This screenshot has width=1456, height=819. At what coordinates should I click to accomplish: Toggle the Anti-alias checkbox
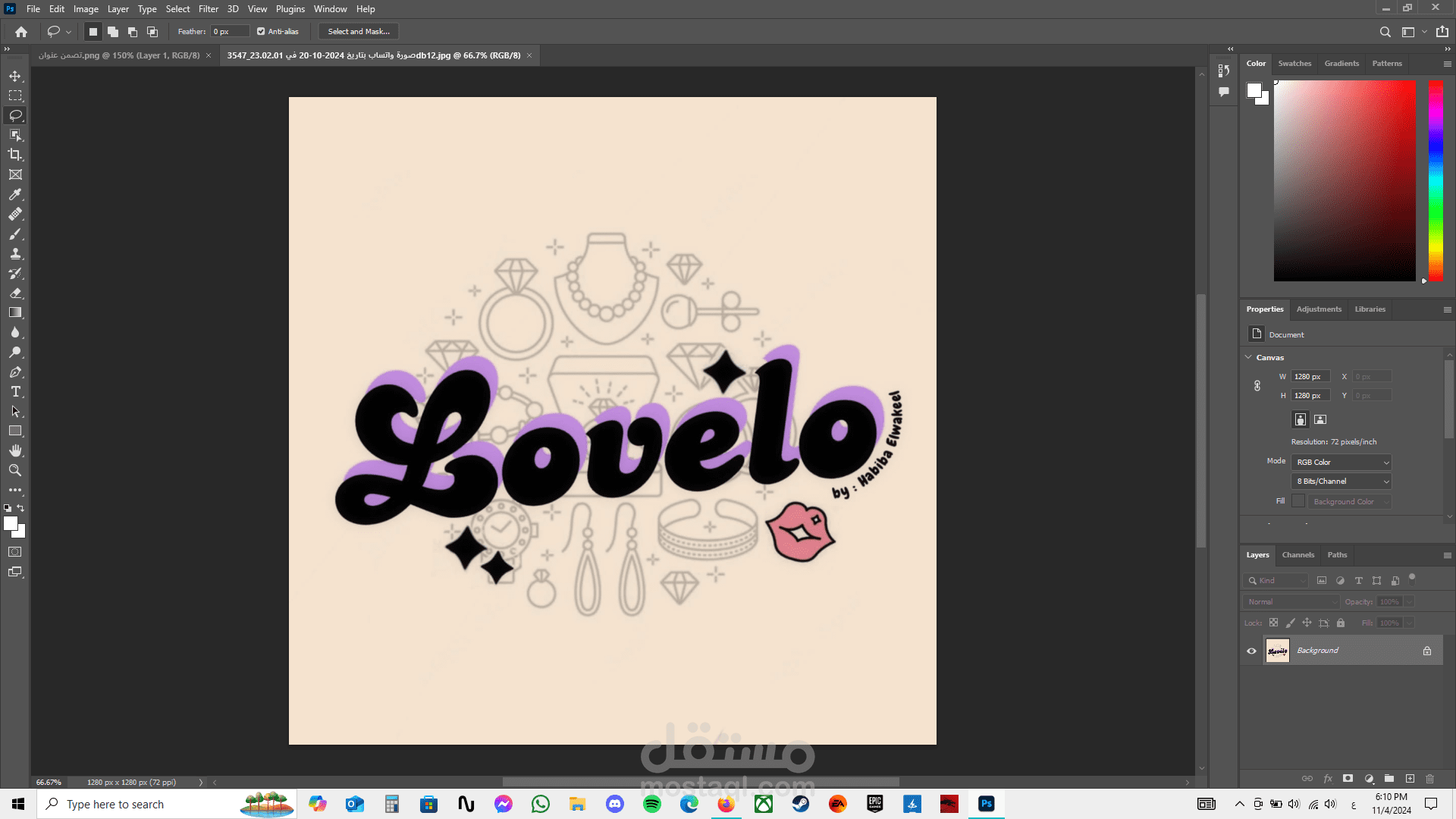click(x=261, y=32)
